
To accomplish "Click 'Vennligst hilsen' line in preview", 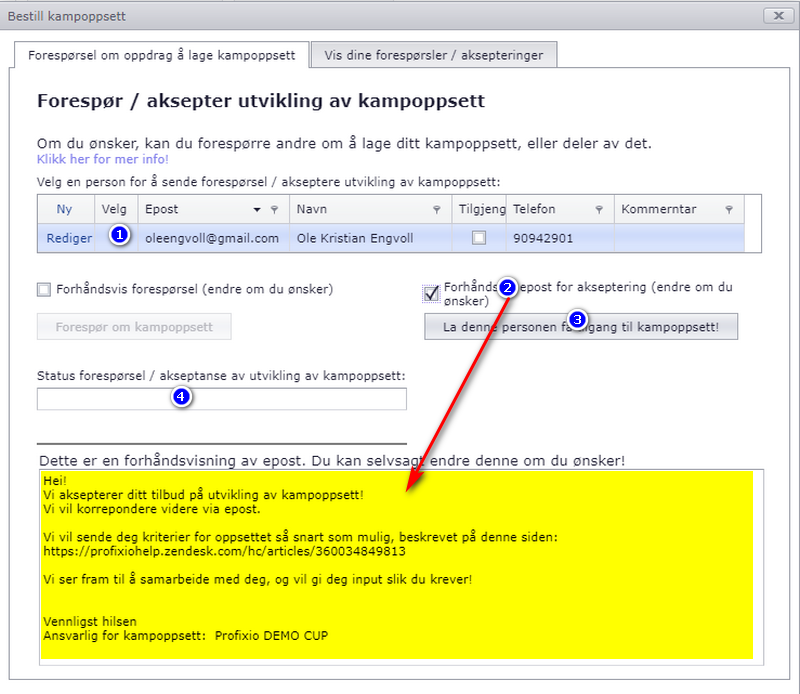I will pos(90,622).
